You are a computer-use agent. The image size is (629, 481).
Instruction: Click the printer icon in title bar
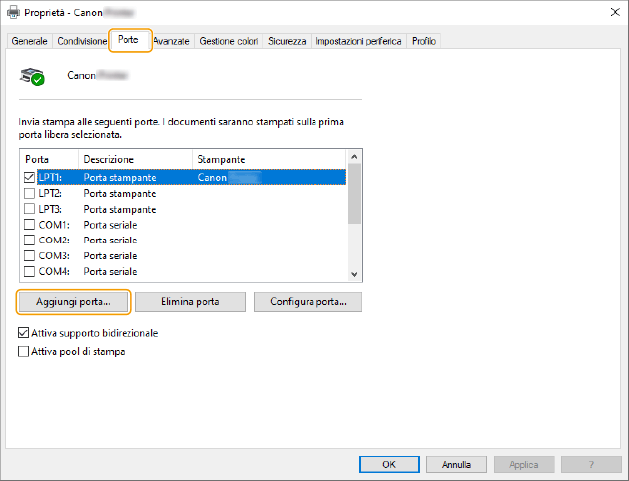click(12, 12)
